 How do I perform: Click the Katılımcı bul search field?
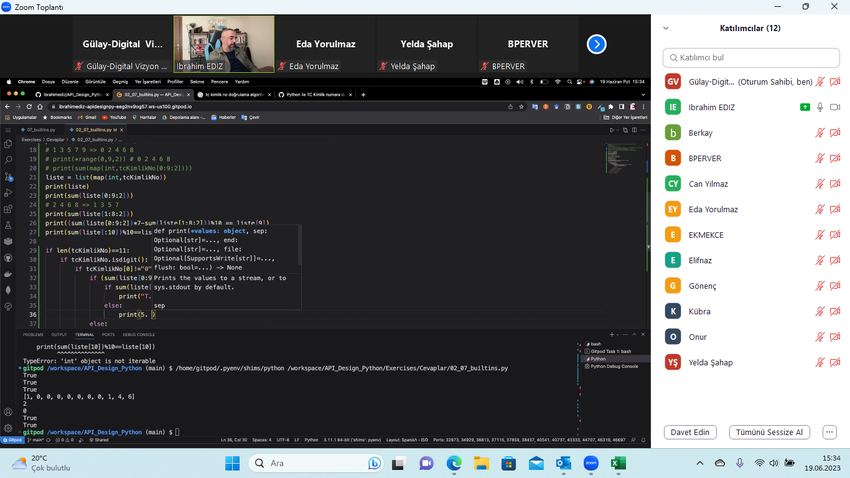(751, 57)
